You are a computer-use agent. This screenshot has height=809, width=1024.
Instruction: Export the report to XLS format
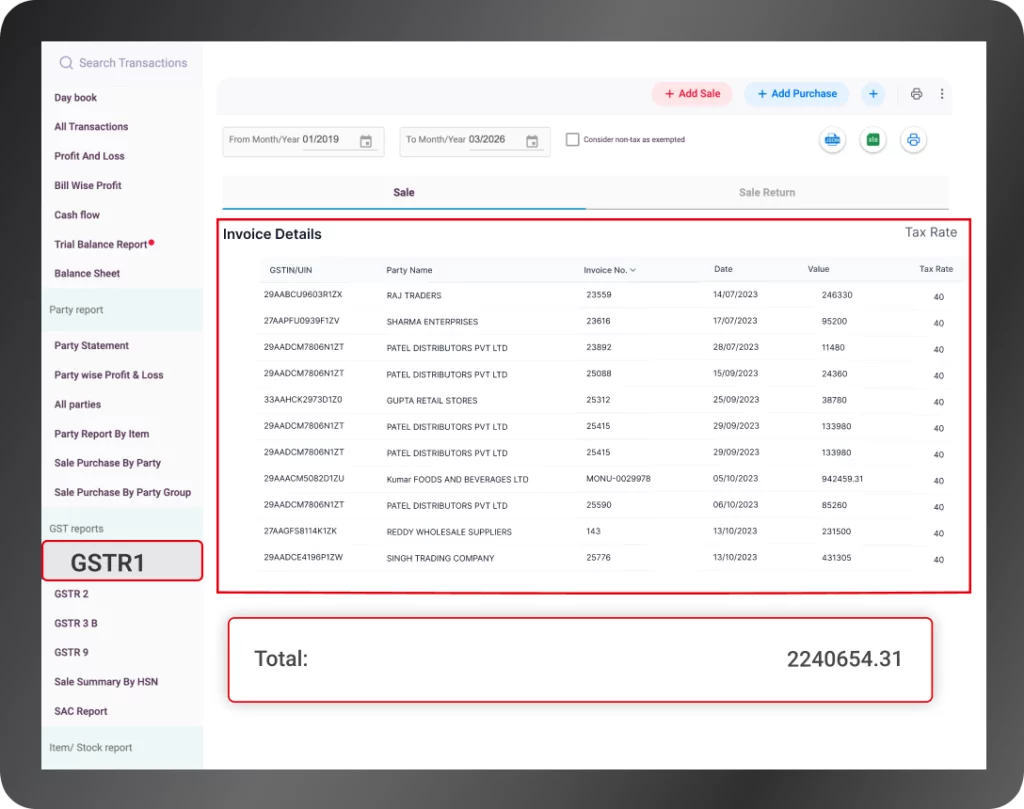click(x=873, y=140)
